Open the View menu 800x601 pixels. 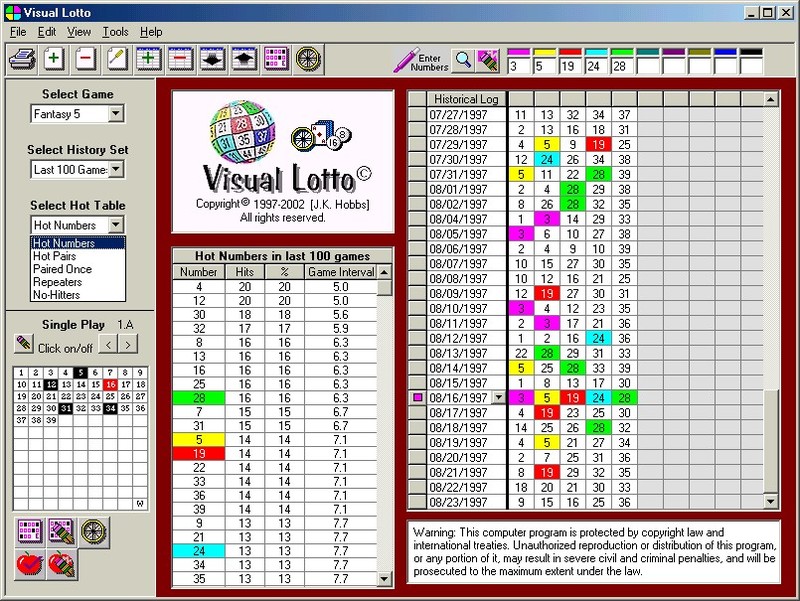tap(79, 32)
